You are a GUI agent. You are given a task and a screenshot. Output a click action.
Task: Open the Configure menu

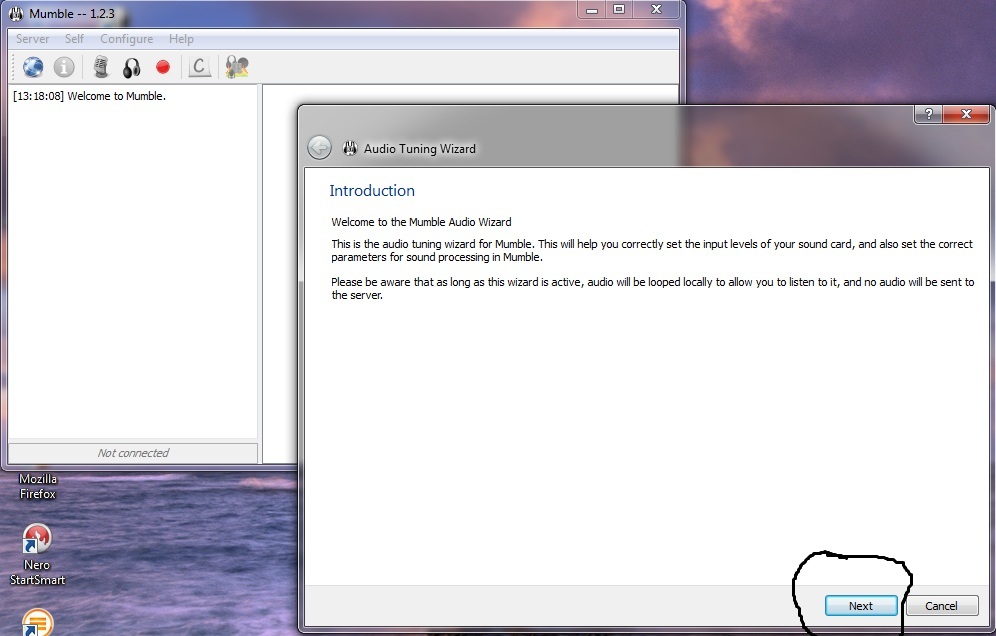[x=126, y=39]
